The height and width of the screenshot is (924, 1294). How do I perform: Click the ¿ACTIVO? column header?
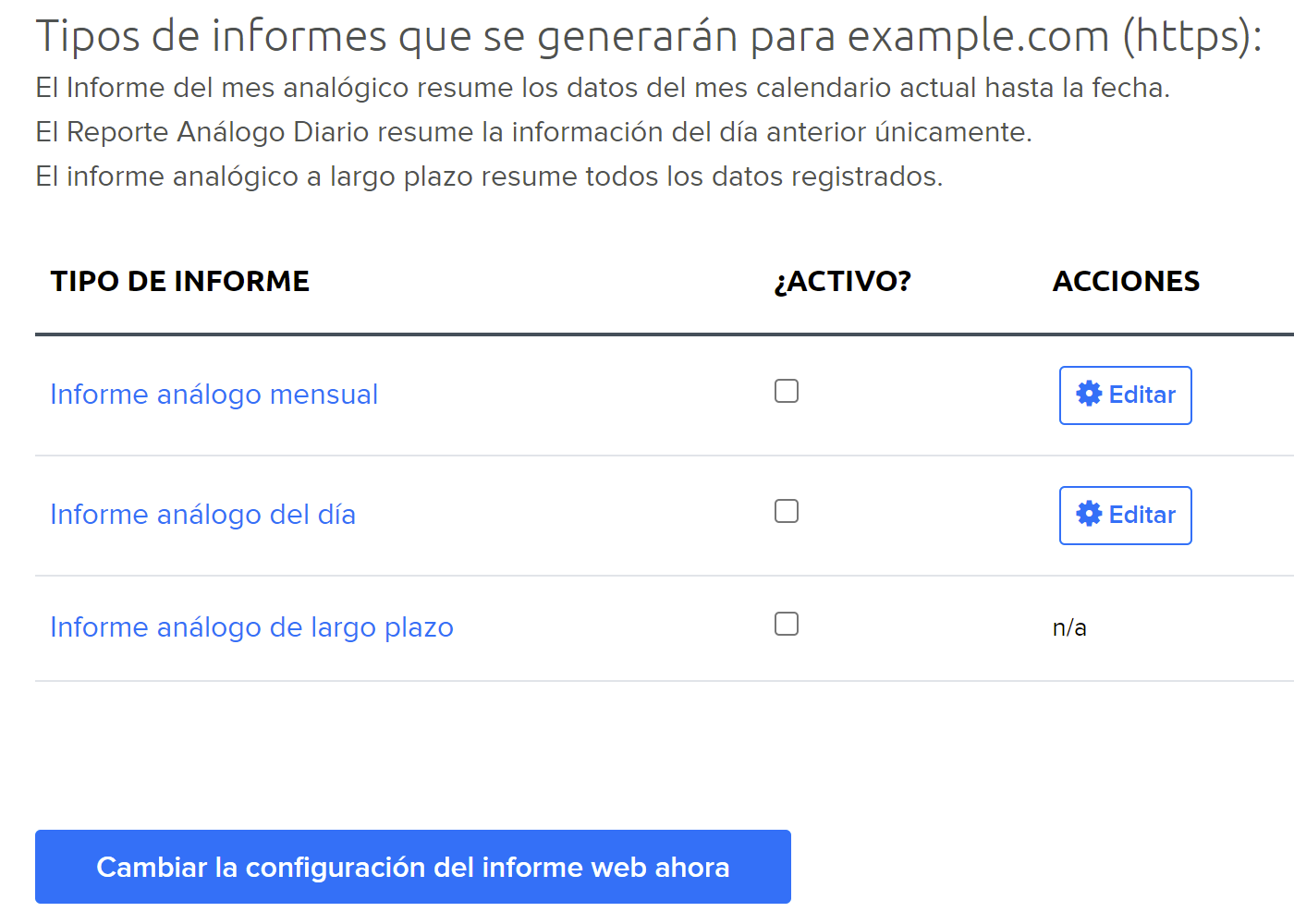click(x=842, y=281)
